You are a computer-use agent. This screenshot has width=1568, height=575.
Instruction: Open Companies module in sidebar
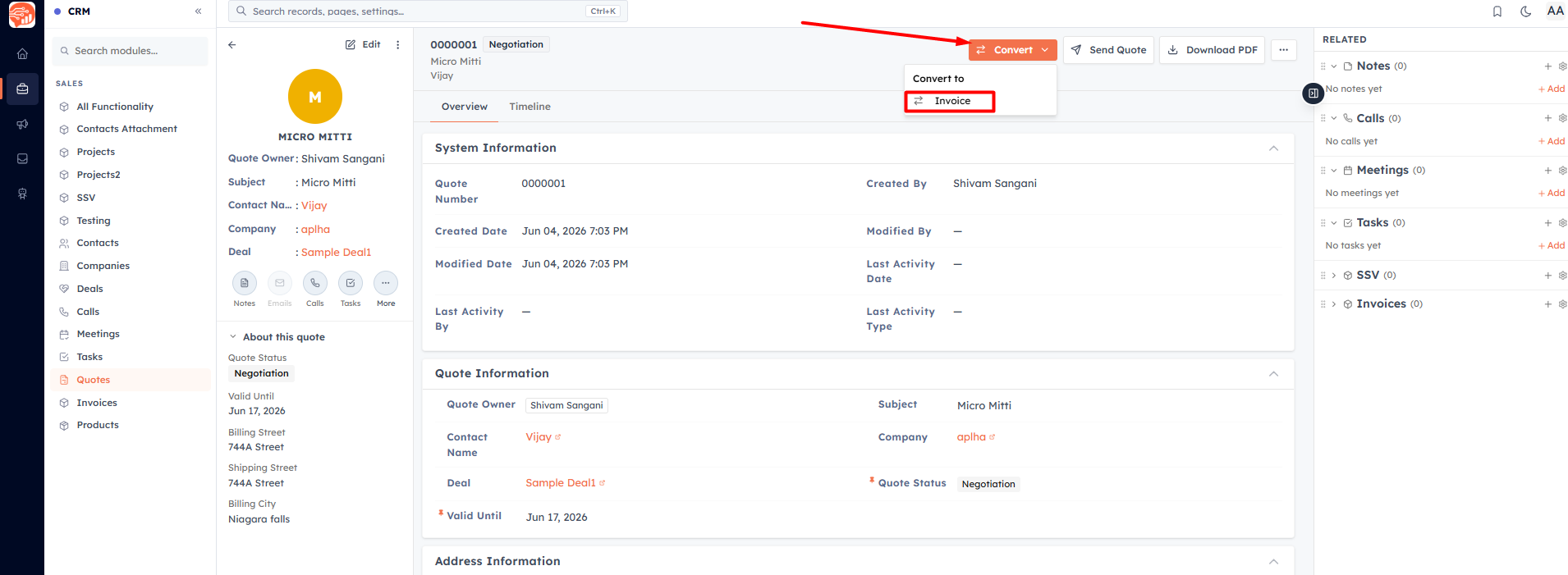[131, 266]
